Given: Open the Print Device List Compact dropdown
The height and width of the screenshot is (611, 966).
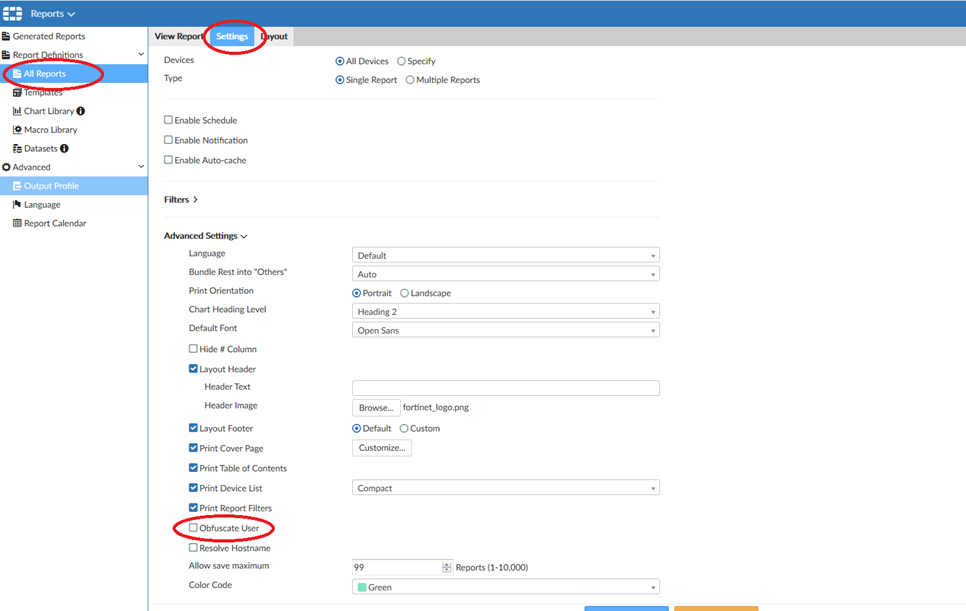Looking at the screenshot, I should [x=505, y=488].
